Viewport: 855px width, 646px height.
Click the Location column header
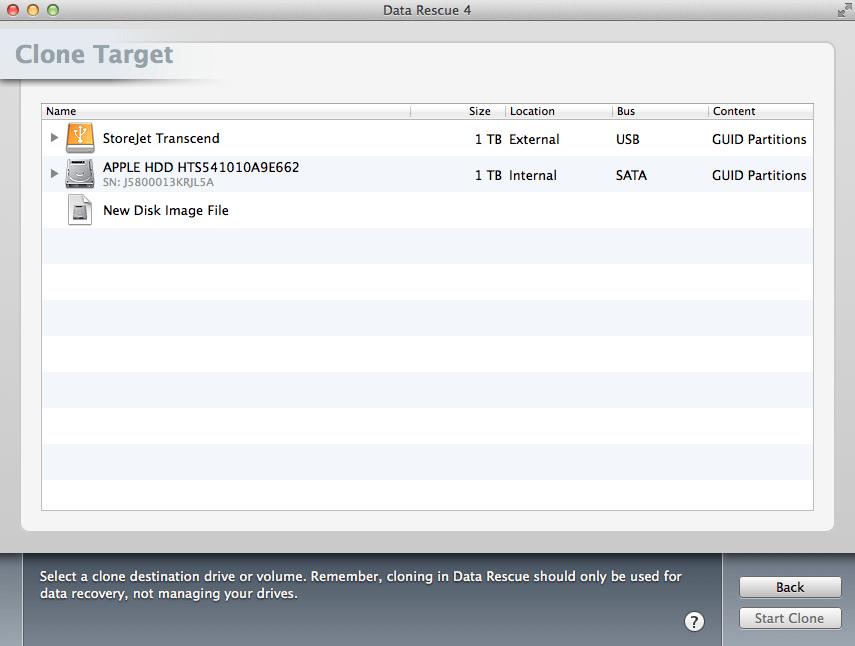tap(532, 111)
